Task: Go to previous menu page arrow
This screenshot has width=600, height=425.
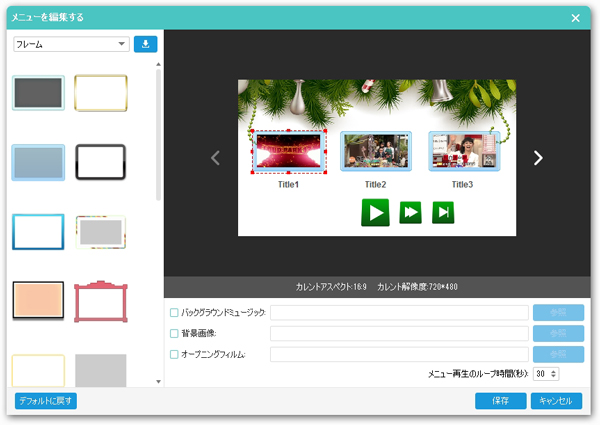Action: click(x=214, y=157)
